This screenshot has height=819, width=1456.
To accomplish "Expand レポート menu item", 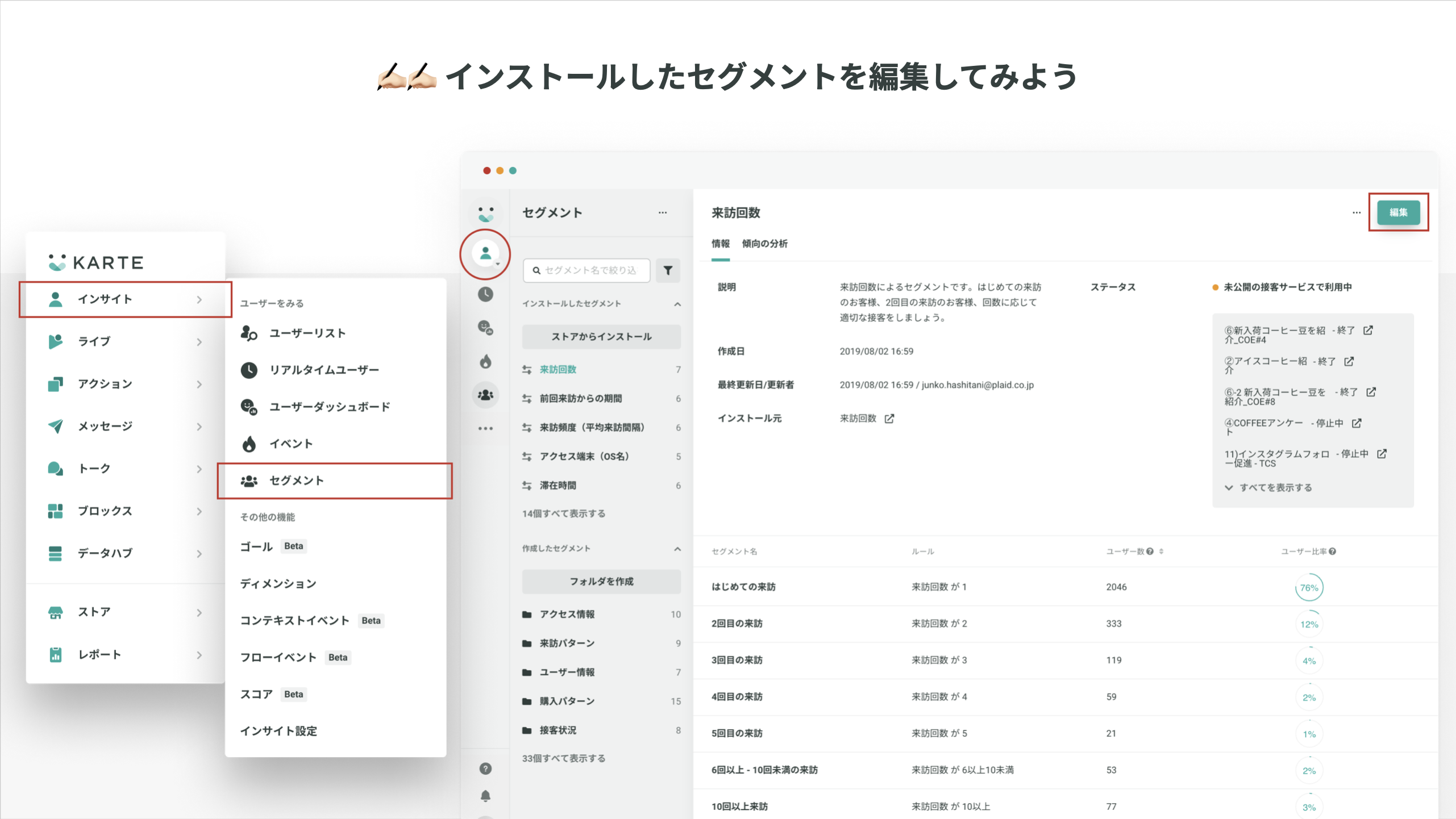I will (126, 655).
